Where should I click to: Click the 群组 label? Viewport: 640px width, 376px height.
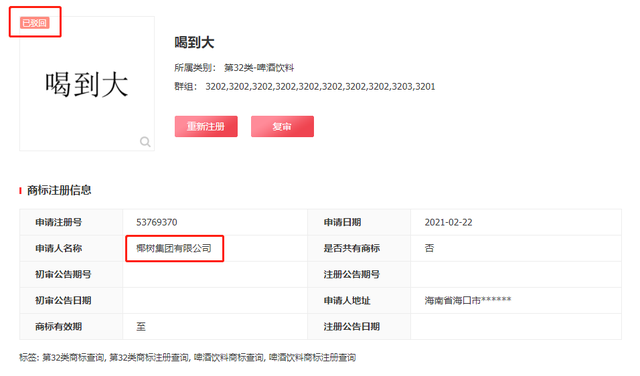186,87
